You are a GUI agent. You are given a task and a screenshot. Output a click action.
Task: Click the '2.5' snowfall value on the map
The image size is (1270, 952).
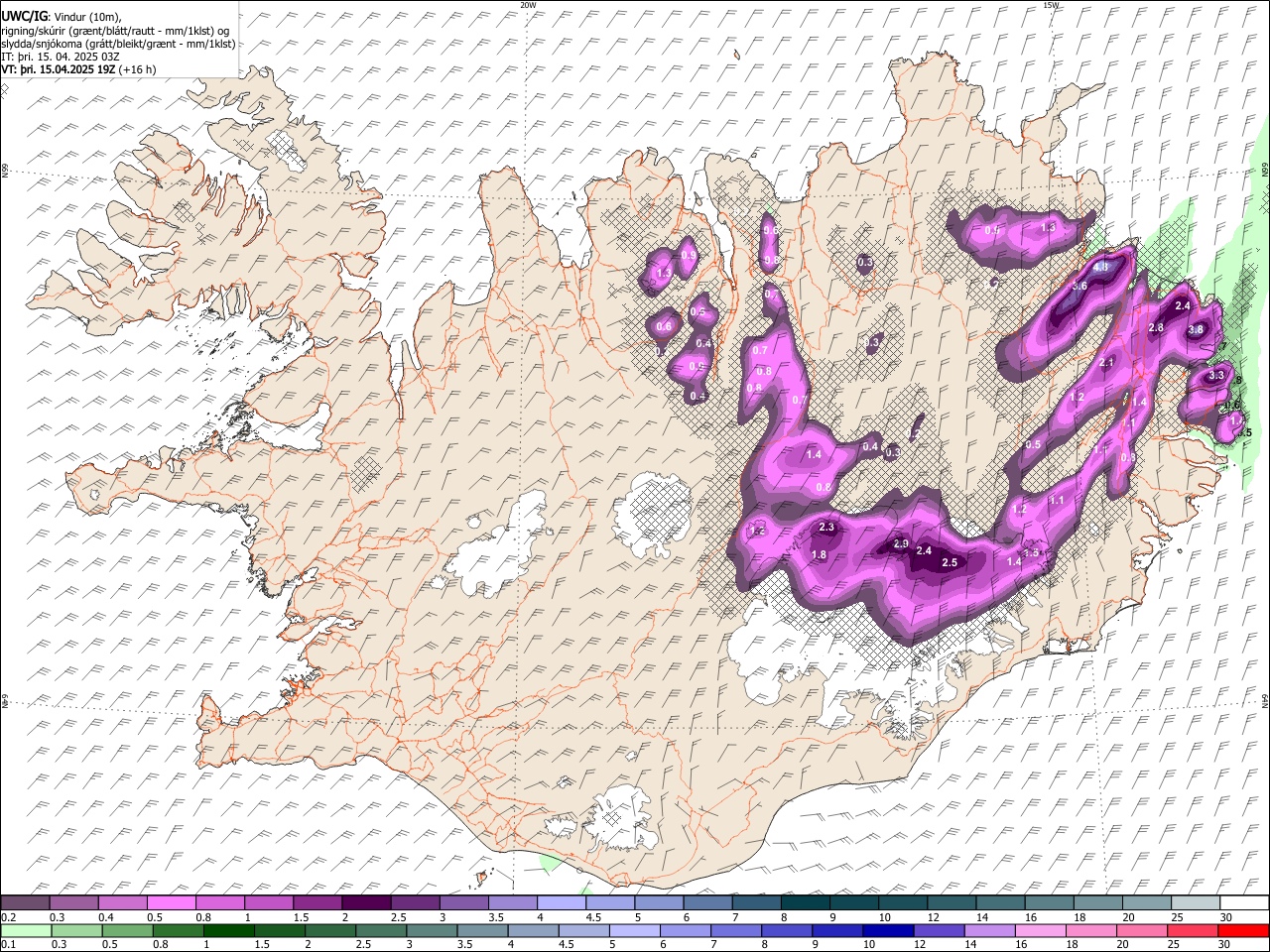pyautogui.click(x=950, y=562)
